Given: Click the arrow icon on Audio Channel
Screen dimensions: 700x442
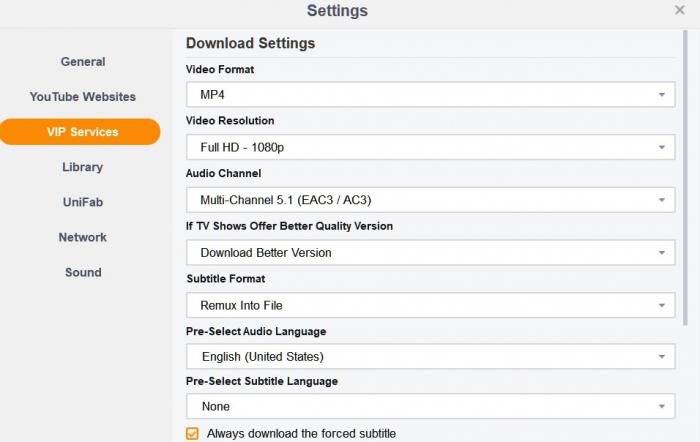Looking at the screenshot, I should click(x=661, y=200).
